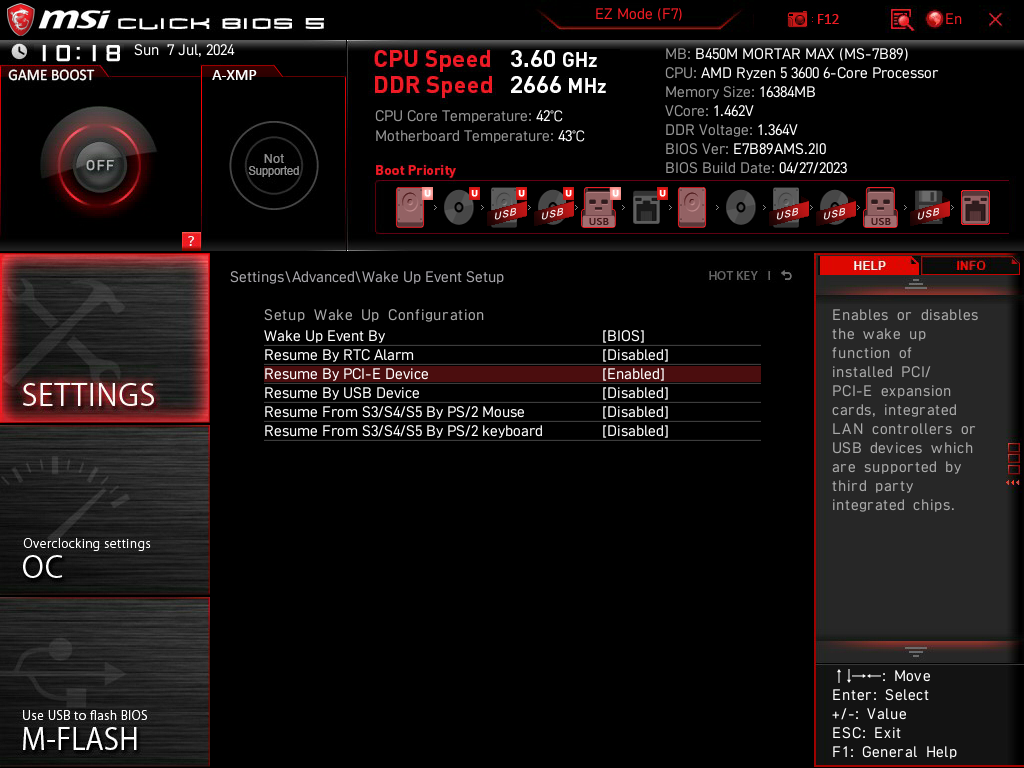Switch to the HELP tab
This screenshot has height=768, width=1024.
click(869, 265)
